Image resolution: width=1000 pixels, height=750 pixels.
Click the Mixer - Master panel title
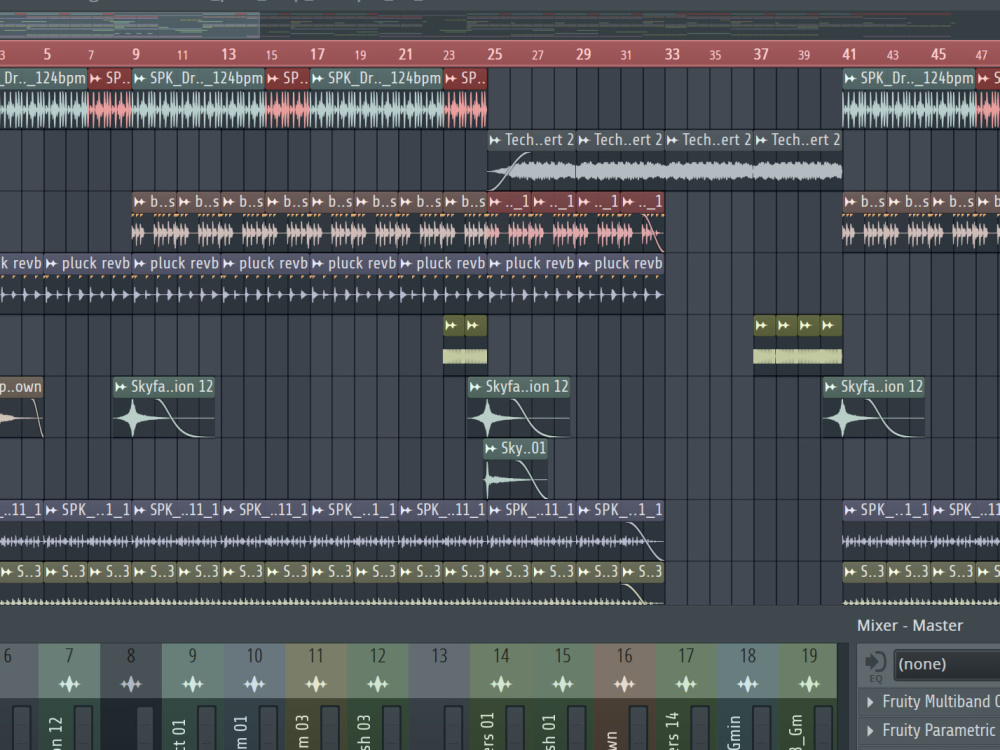pyautogui.click(x=909, y=626)
